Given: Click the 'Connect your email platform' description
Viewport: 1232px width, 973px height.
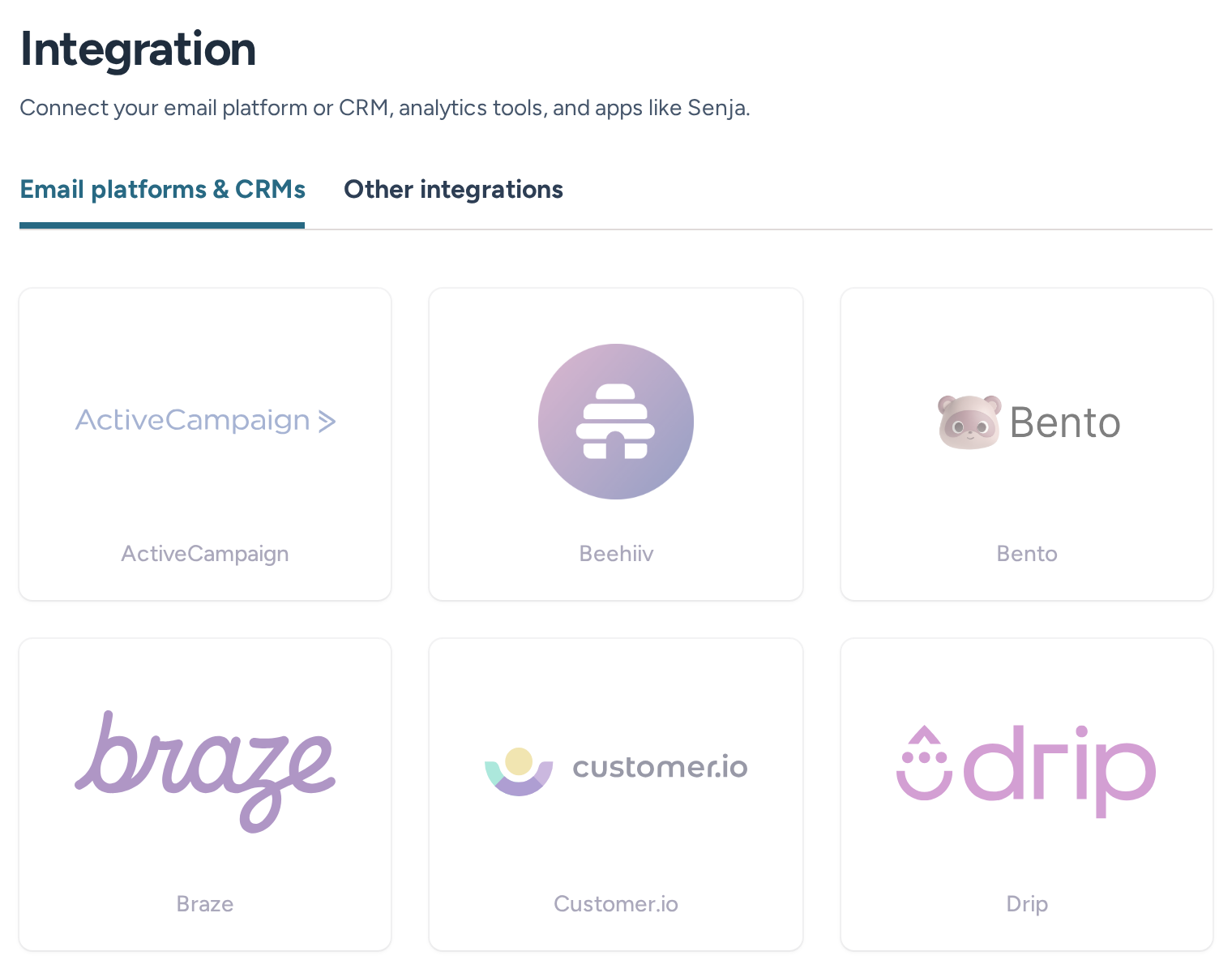Looking at the screenshot, I should 385,108.
